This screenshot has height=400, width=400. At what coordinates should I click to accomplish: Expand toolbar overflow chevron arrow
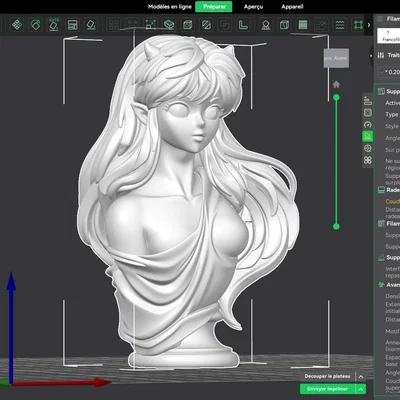(x=369, y=25)
